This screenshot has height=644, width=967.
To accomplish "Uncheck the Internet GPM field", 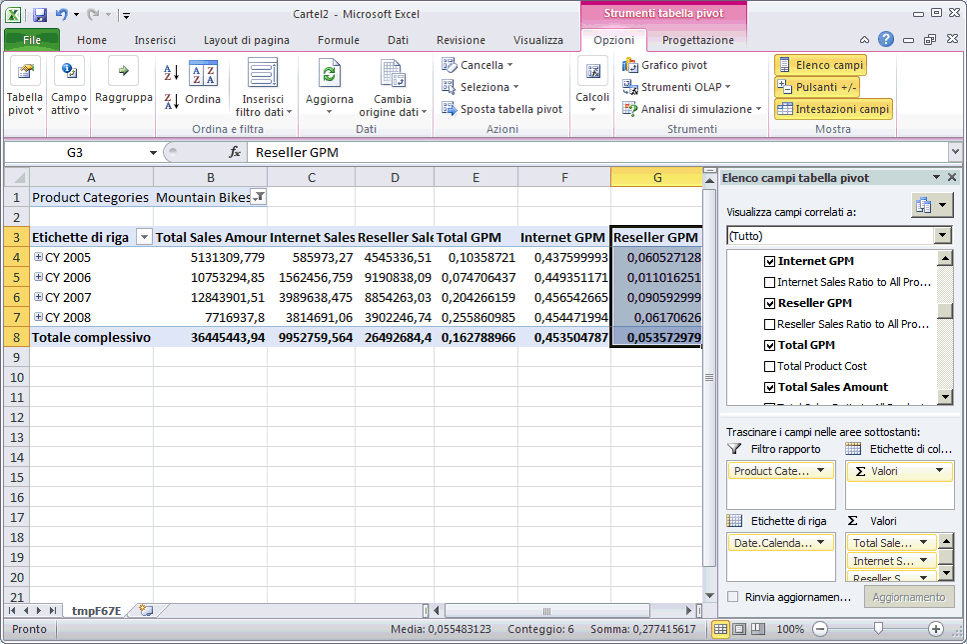I will pyautogui.click(x=769, y=261).
